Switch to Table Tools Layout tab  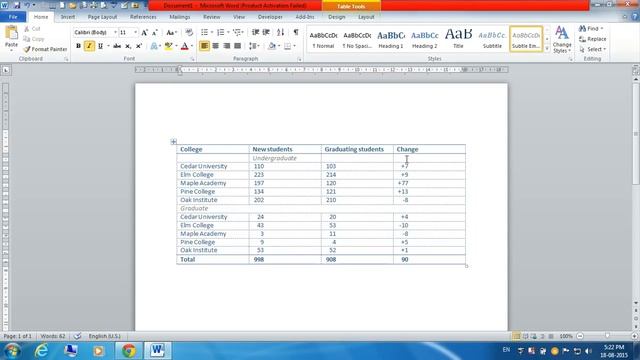(x=366, y=17)
